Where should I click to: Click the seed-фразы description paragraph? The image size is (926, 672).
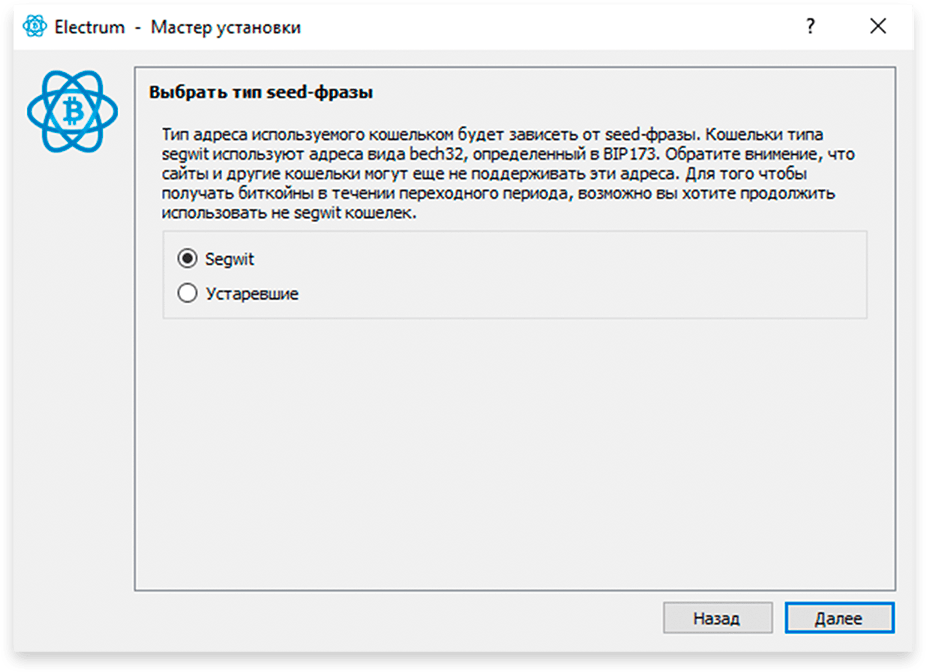(x=508, y=174)
